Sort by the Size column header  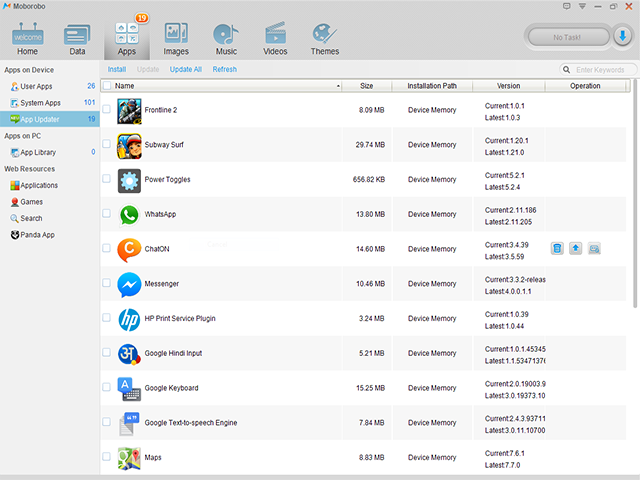367,86
